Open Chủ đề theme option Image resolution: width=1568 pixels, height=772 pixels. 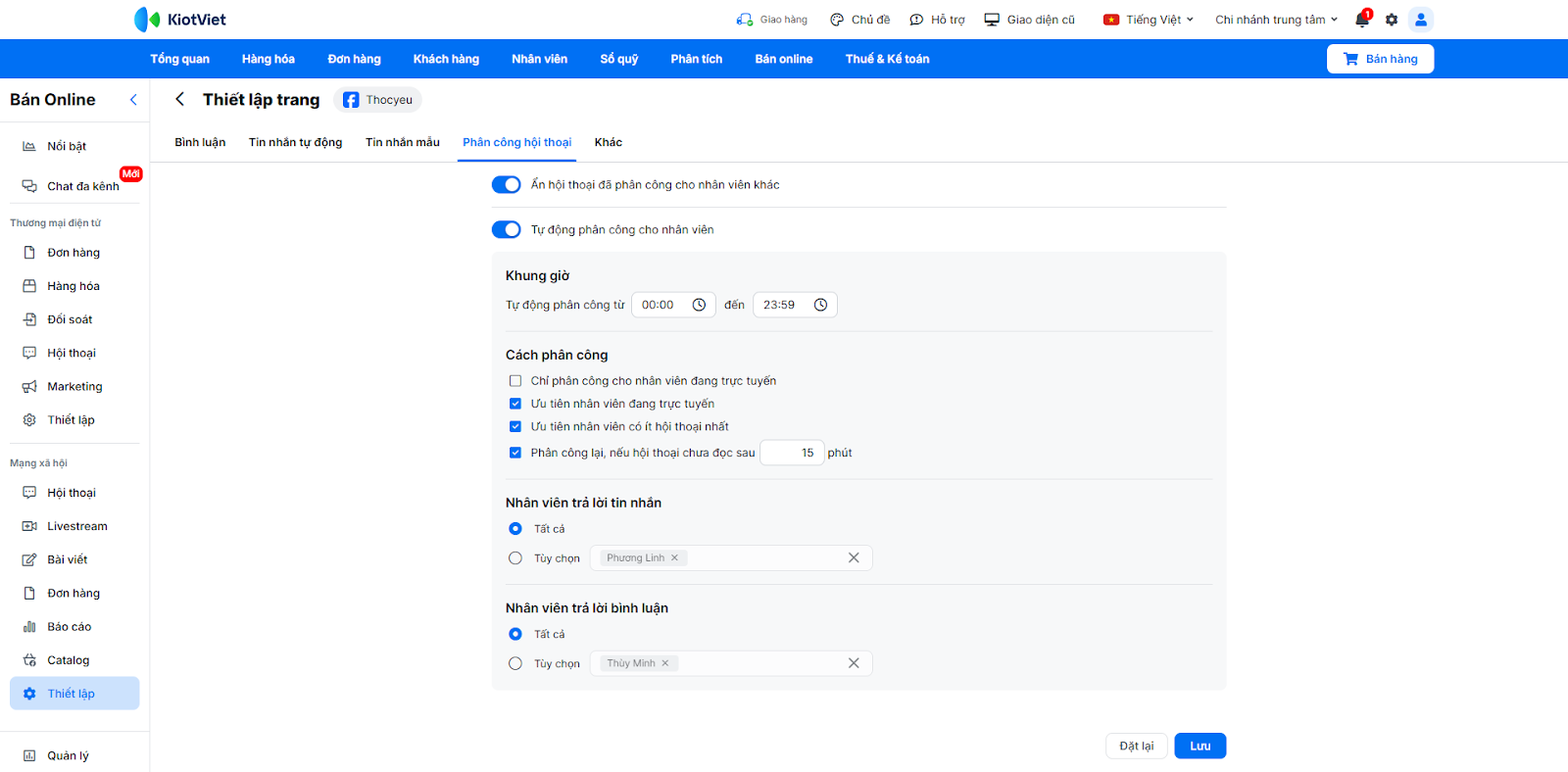click(x=860, y=20)
